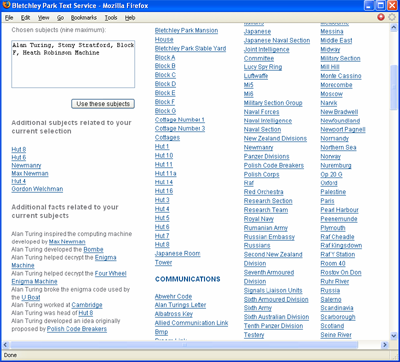400x362 pixels.
Task: Click the vertical scrollbar thumb
Action: pos(394,87)
